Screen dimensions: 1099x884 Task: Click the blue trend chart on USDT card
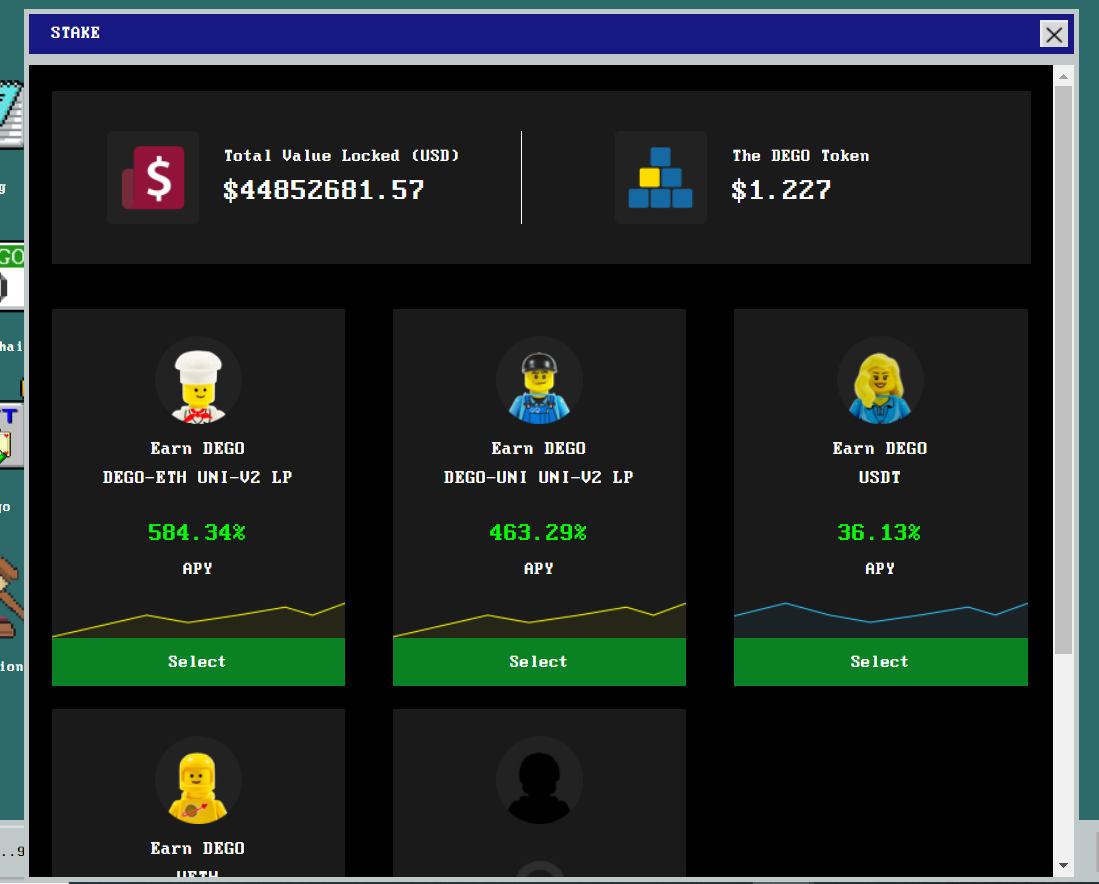pos(880,620)
